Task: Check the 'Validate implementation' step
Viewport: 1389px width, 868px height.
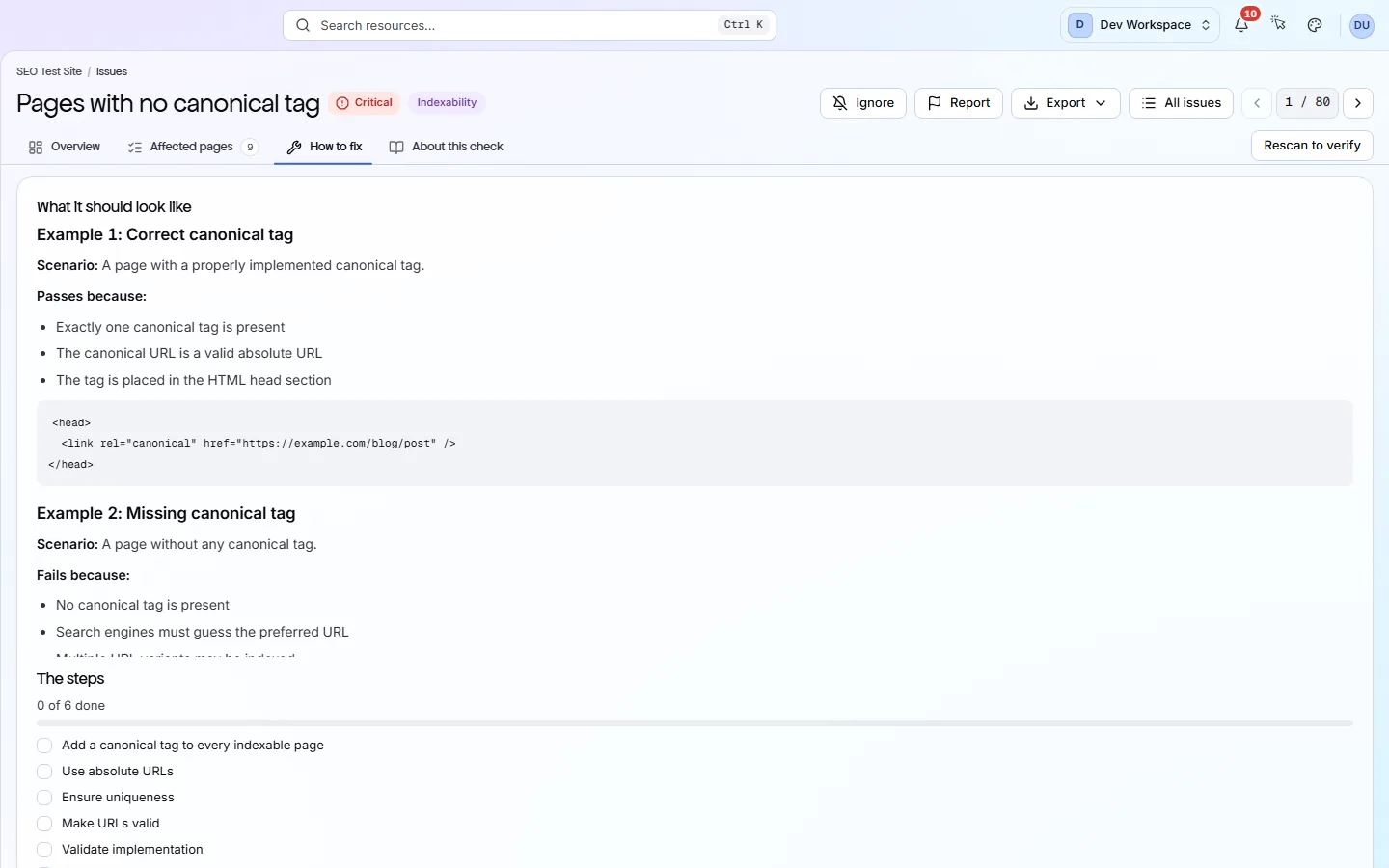Action: pos(44,850)
